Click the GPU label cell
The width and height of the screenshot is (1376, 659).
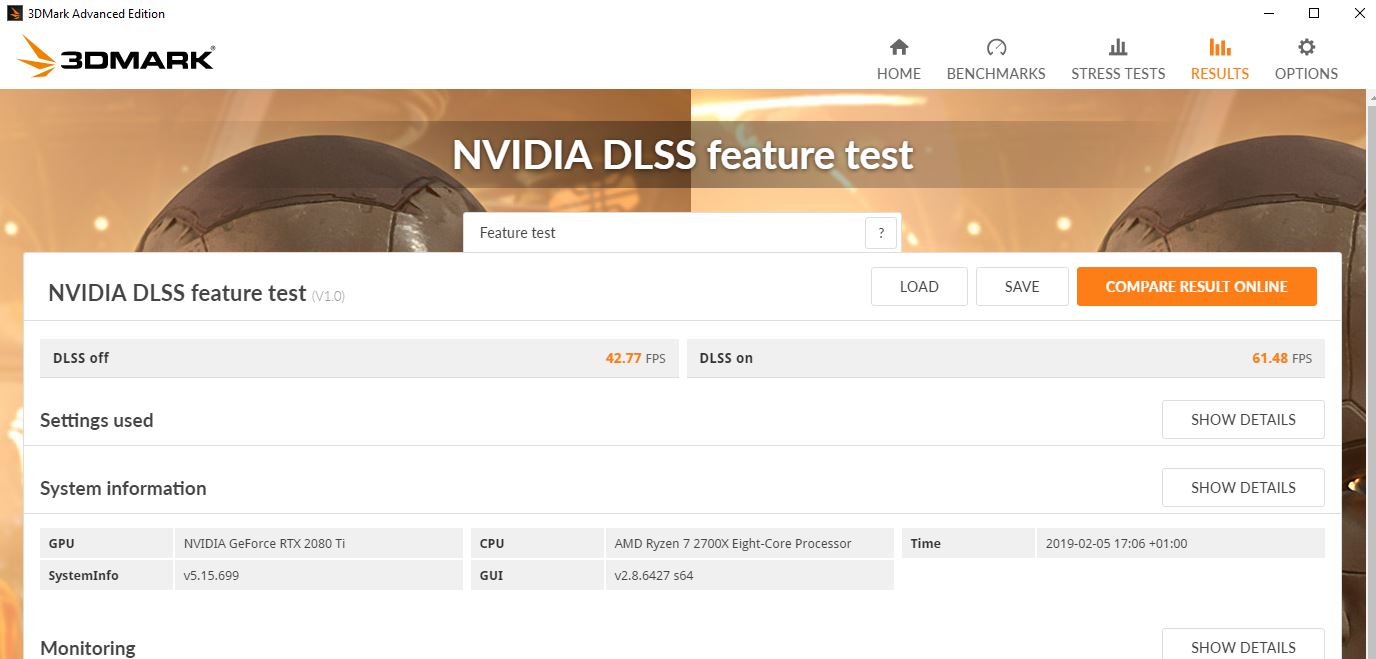point(106,544)
